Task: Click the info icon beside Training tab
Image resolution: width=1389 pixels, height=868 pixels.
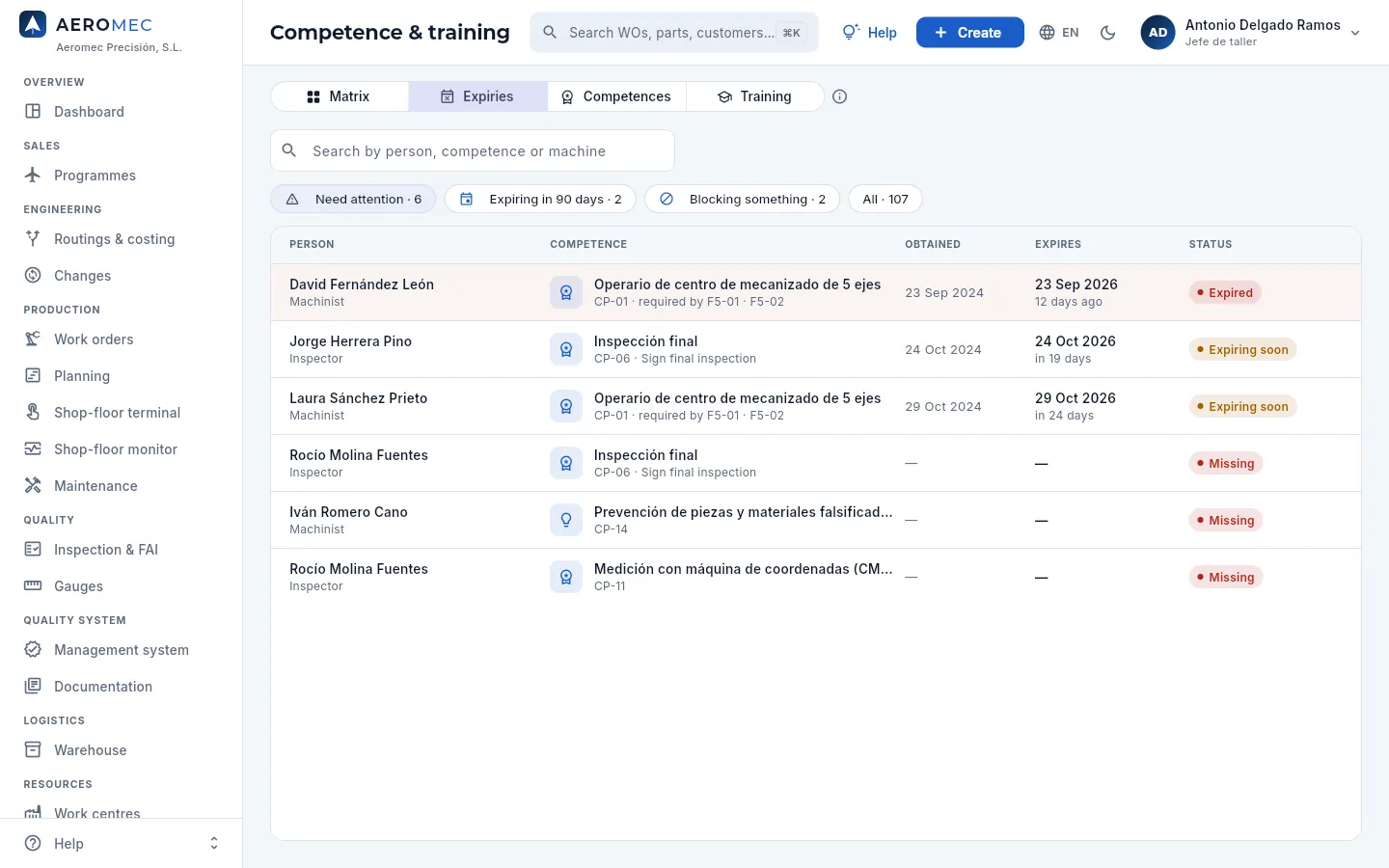Action: click(x=839, y=96)
